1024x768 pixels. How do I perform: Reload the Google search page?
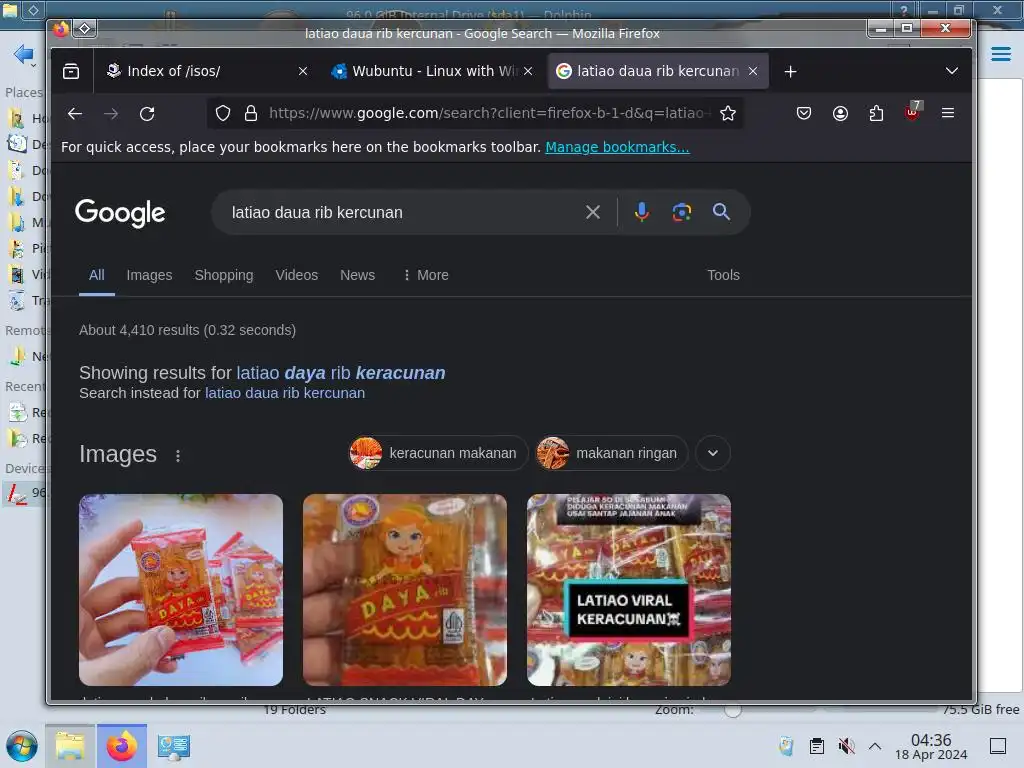point(148,114)
